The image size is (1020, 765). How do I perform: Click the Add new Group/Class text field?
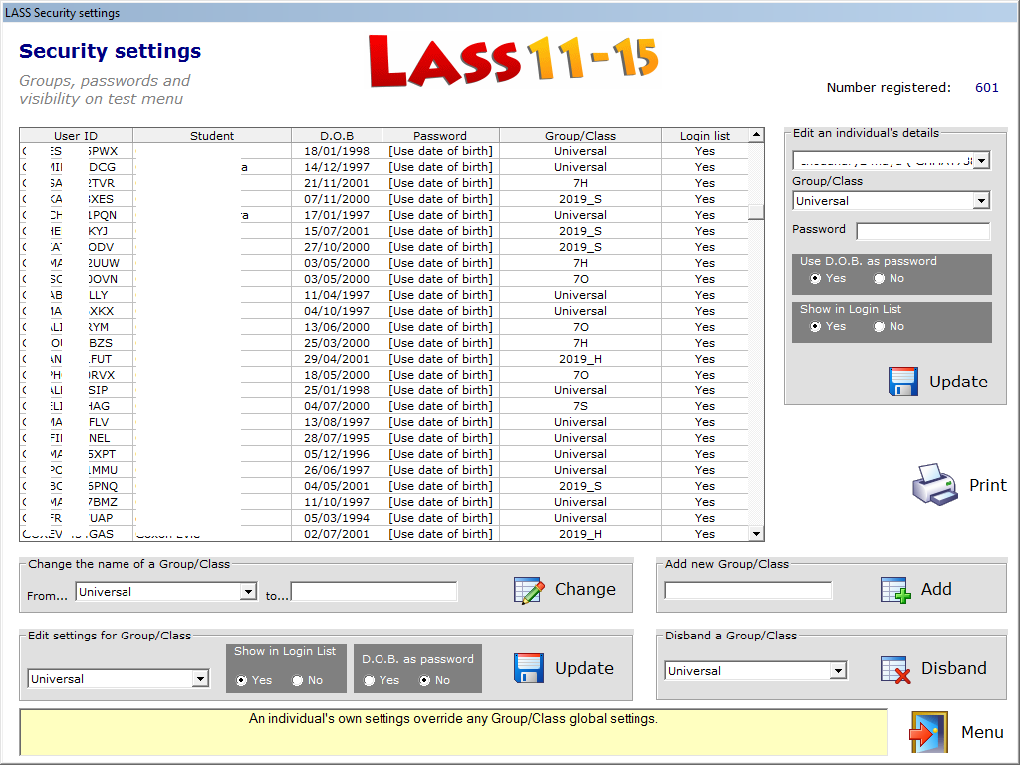[x=748, y=591]
